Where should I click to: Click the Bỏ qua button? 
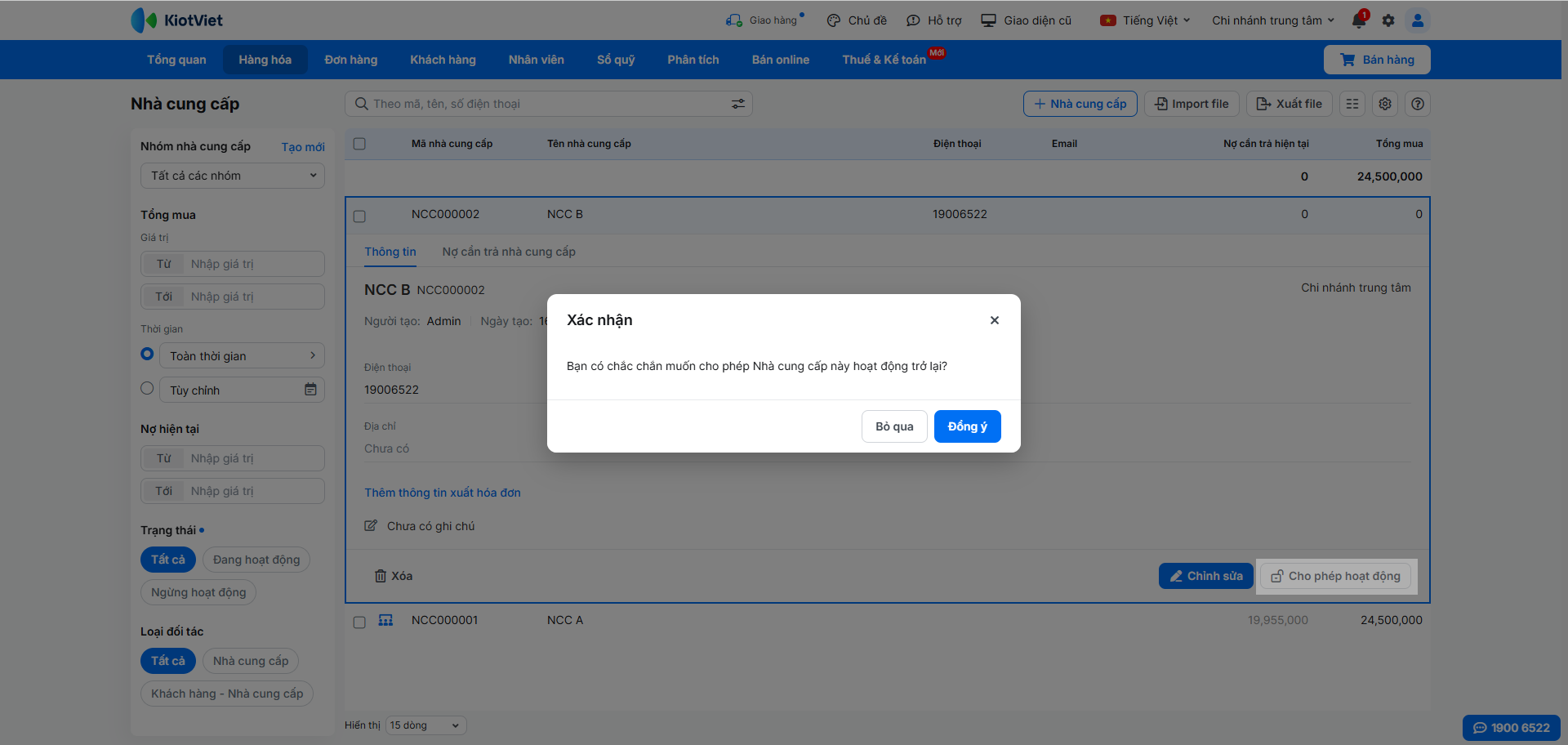tap(894, 426)
